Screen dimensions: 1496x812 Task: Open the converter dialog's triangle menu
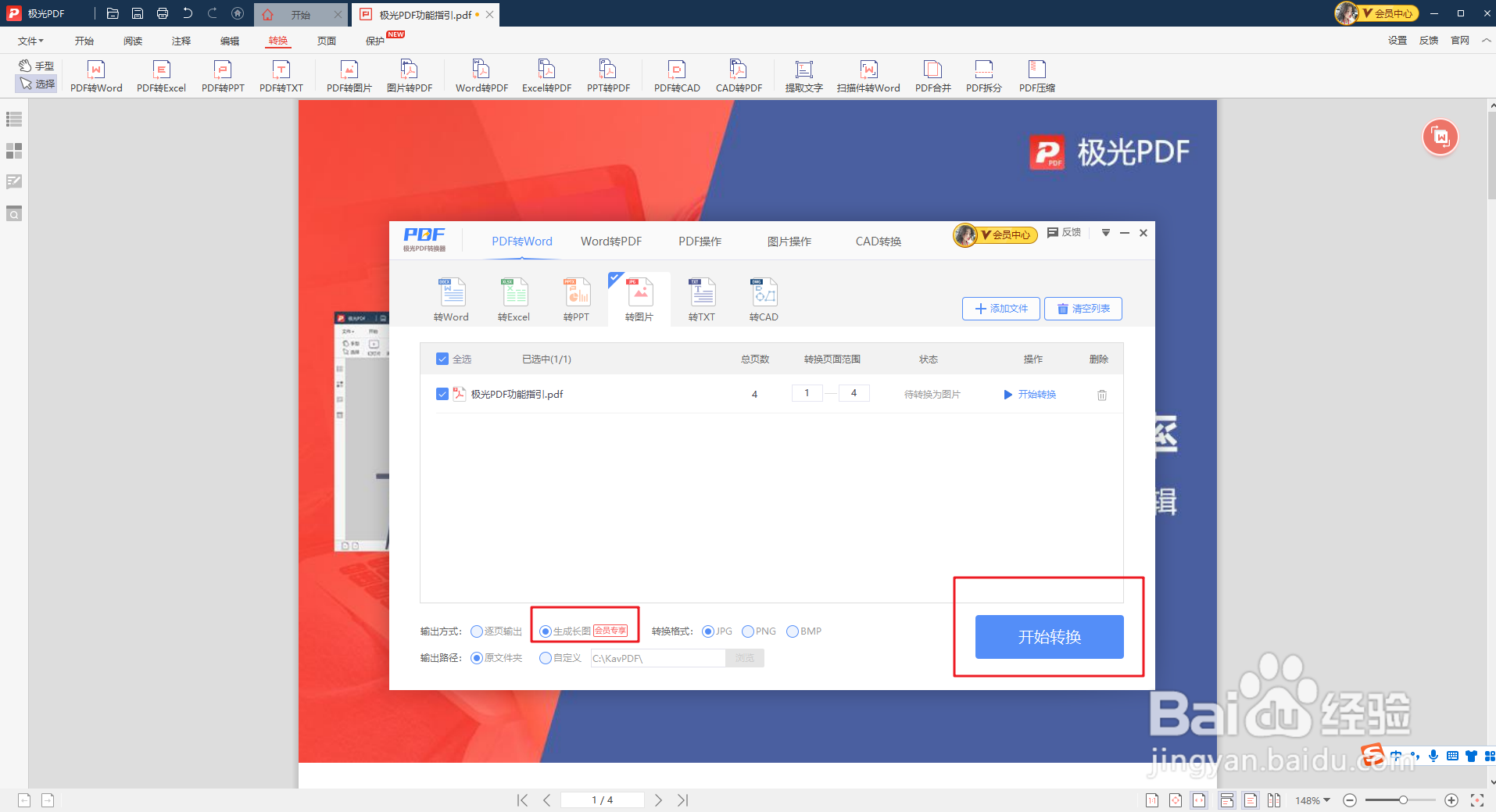[1106, 233]
